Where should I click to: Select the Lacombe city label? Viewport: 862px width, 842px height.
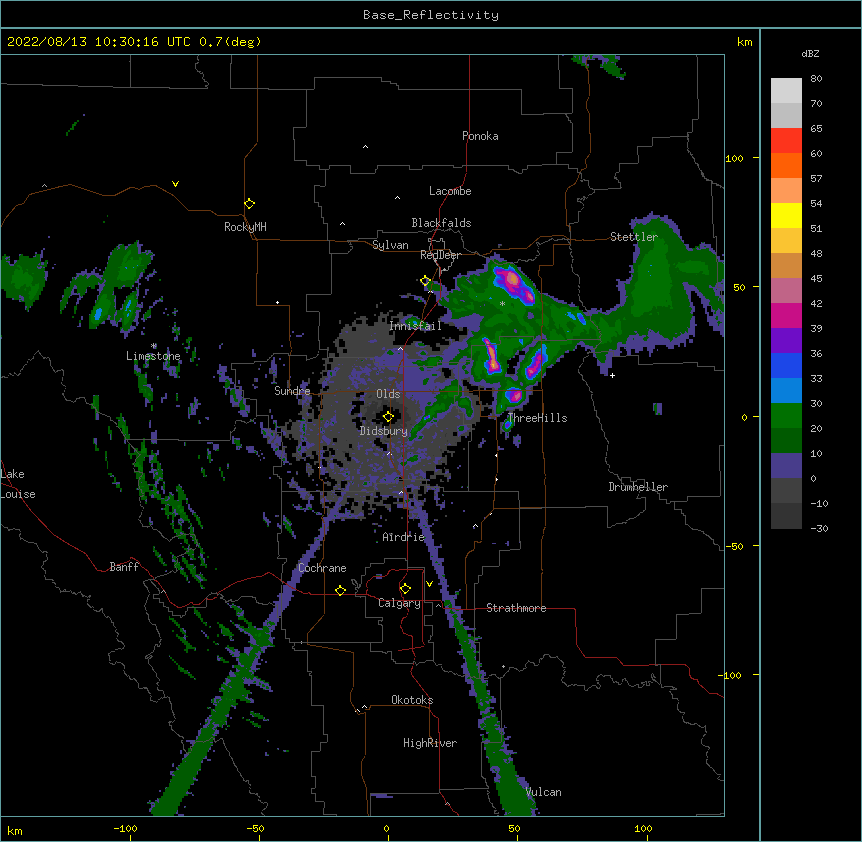[x=450, y=191]
